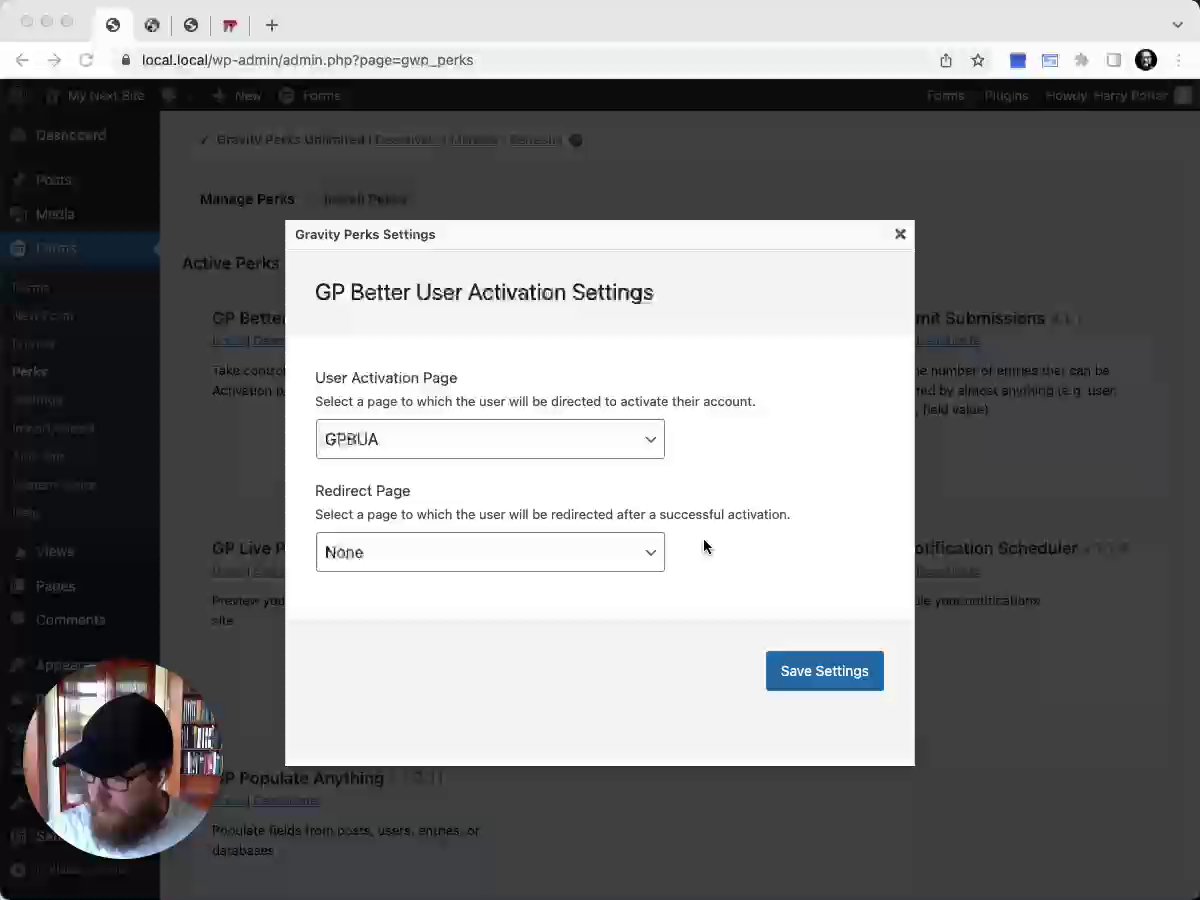The image size is (1200, 900).
Task: Click the Comments sidebar icon
Action: click(18, 620)
